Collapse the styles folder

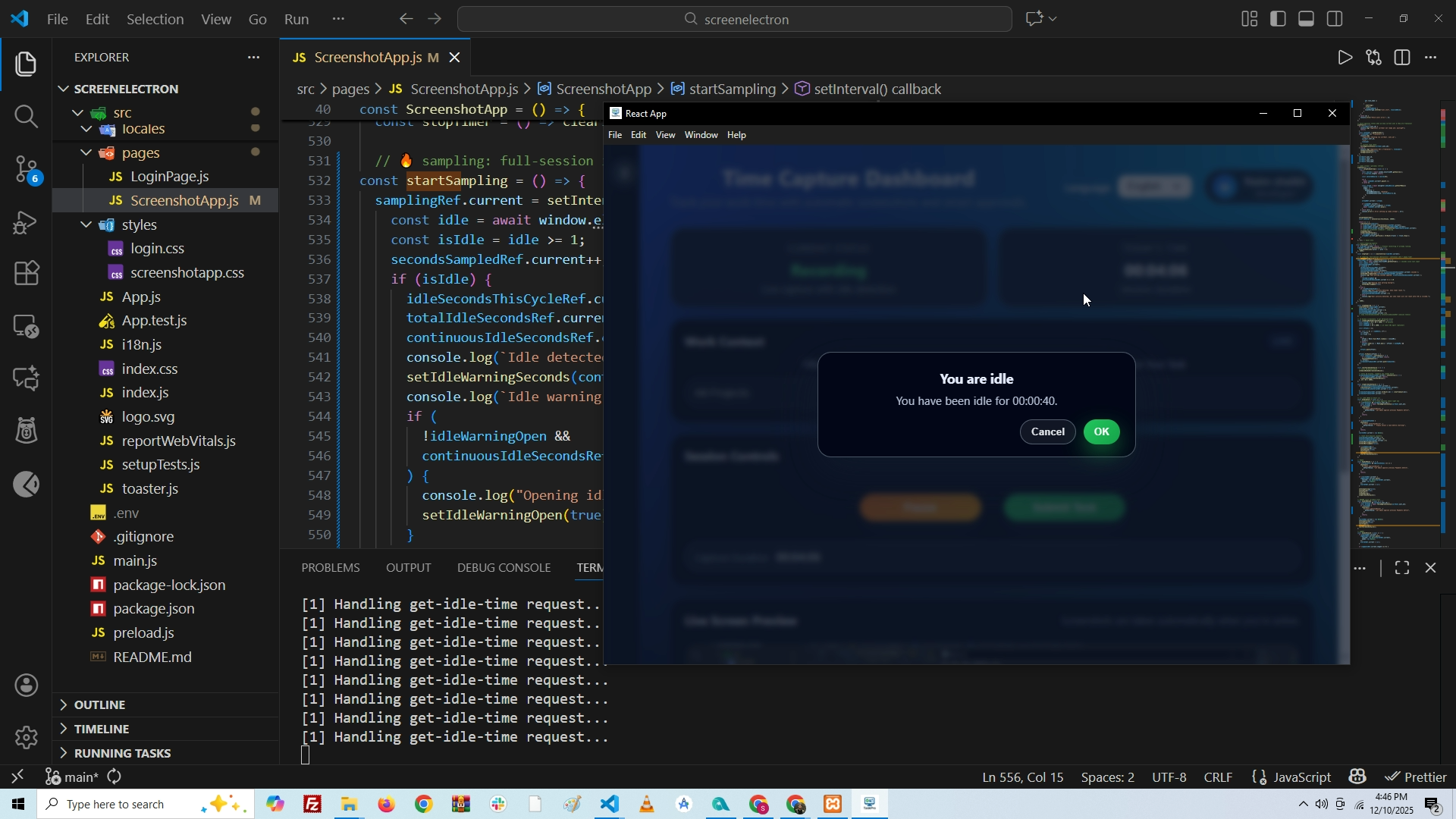[x=139, y=225]
